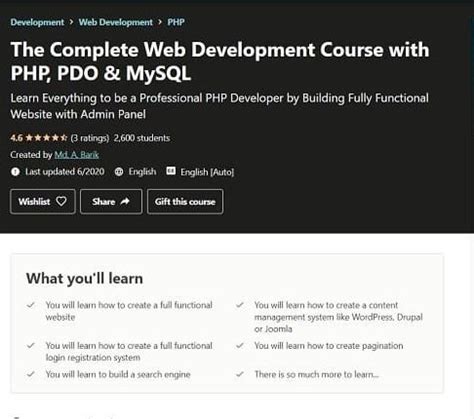
Task: Click the 2,600 students text
Action: (x=142, y=138)
